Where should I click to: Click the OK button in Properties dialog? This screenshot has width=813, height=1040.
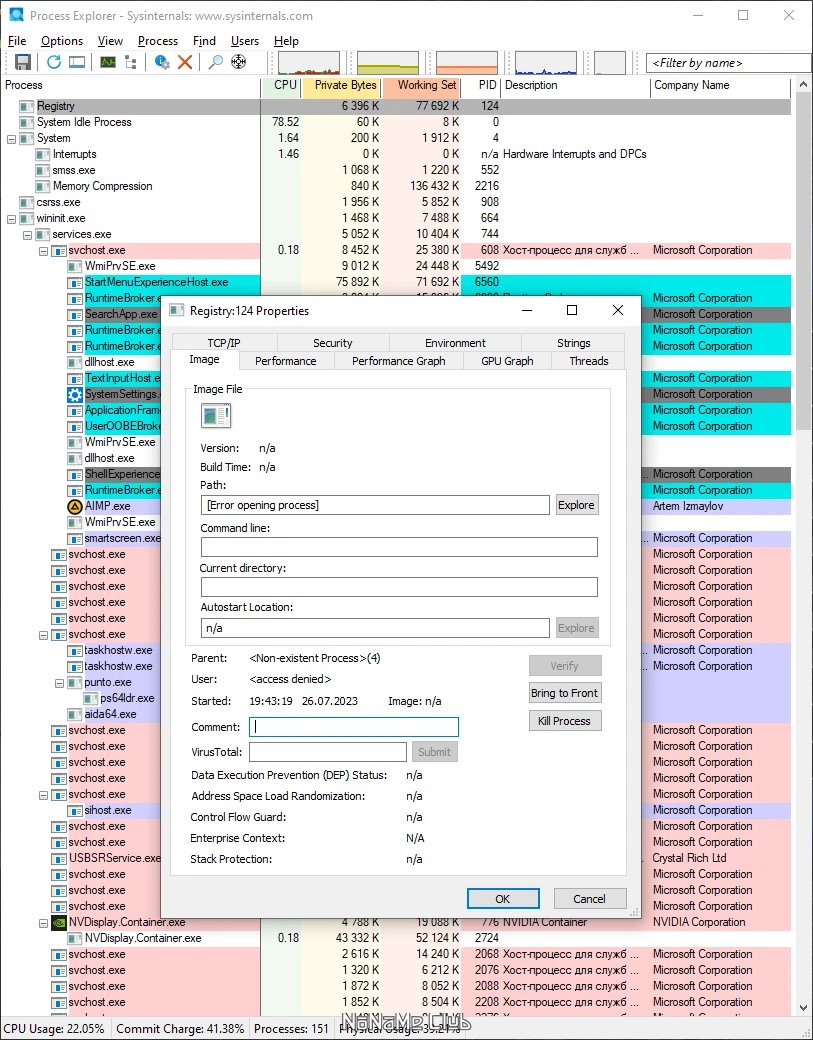click(503, 899)
